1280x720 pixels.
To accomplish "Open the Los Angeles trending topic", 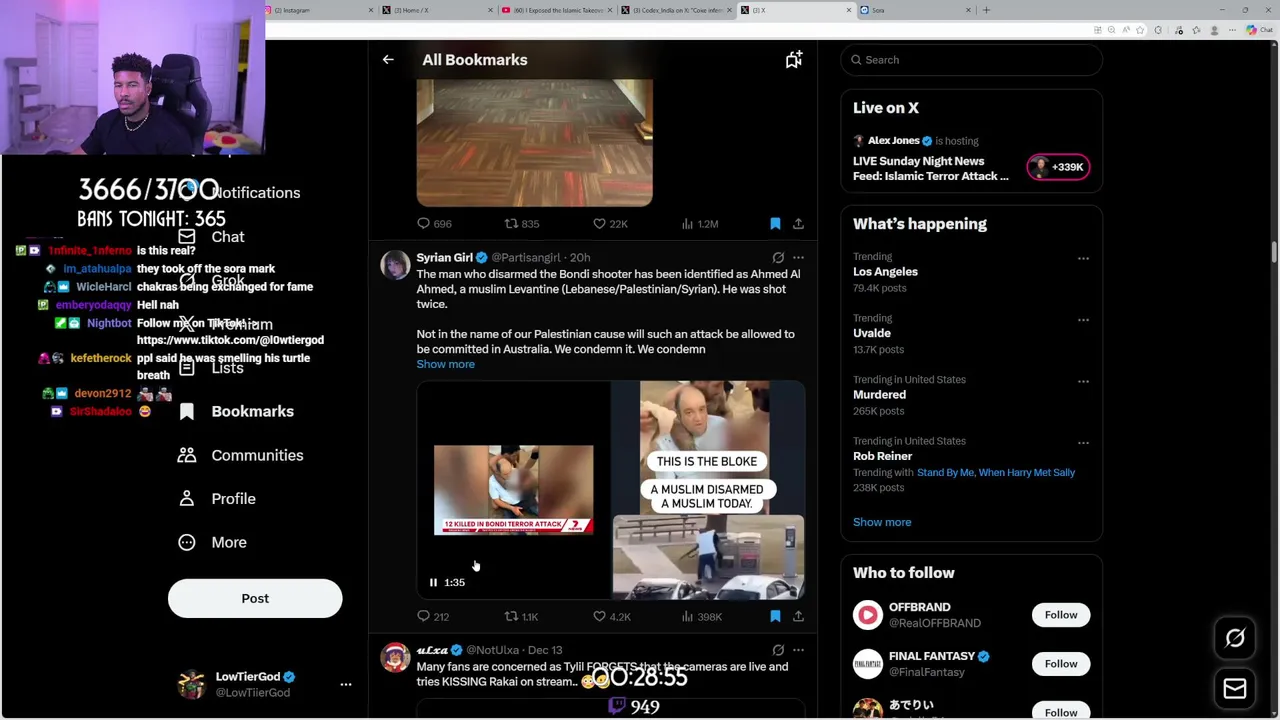I will [x=885, y=272].
